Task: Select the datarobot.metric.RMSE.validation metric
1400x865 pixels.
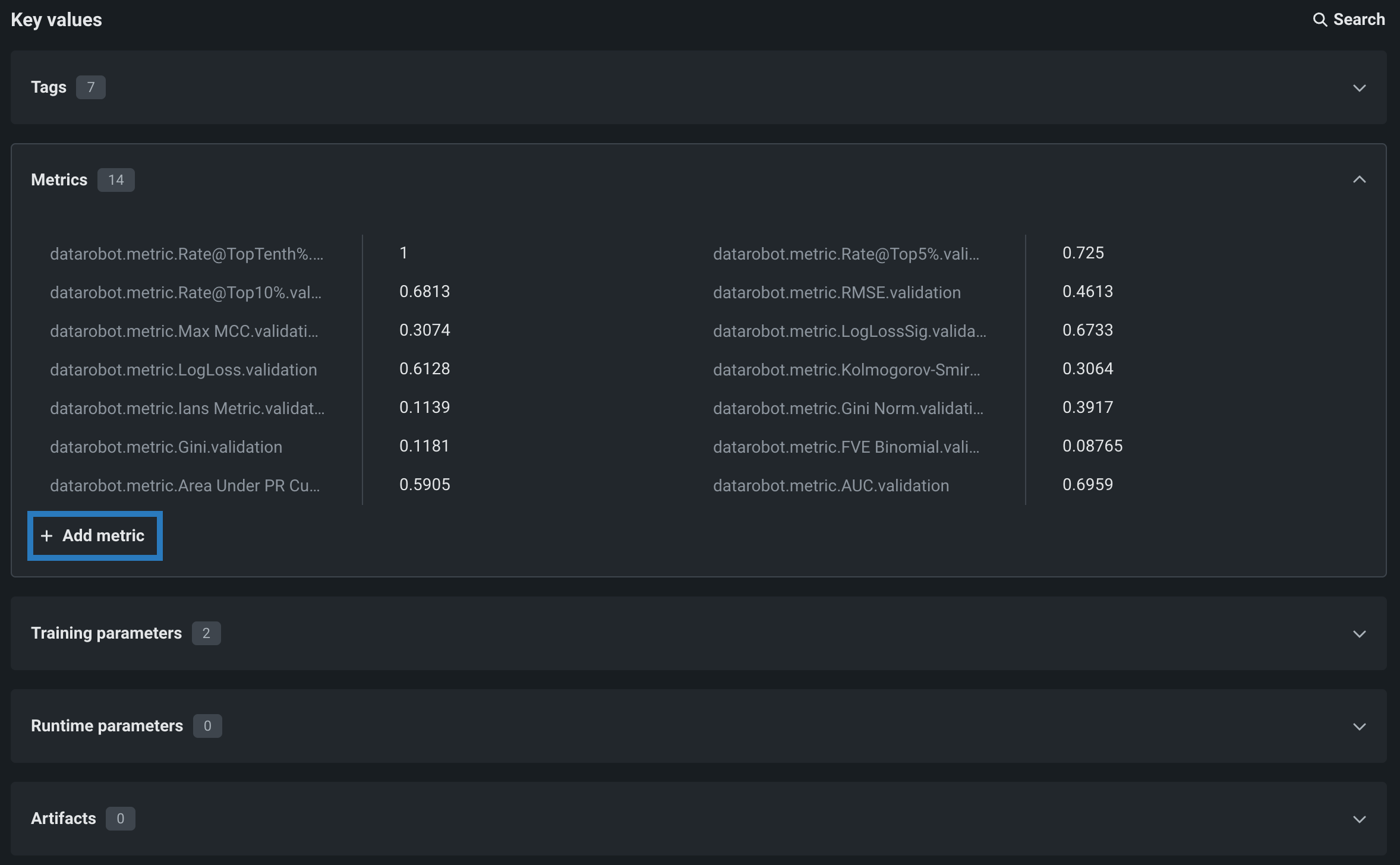Action: coord(837,293)
